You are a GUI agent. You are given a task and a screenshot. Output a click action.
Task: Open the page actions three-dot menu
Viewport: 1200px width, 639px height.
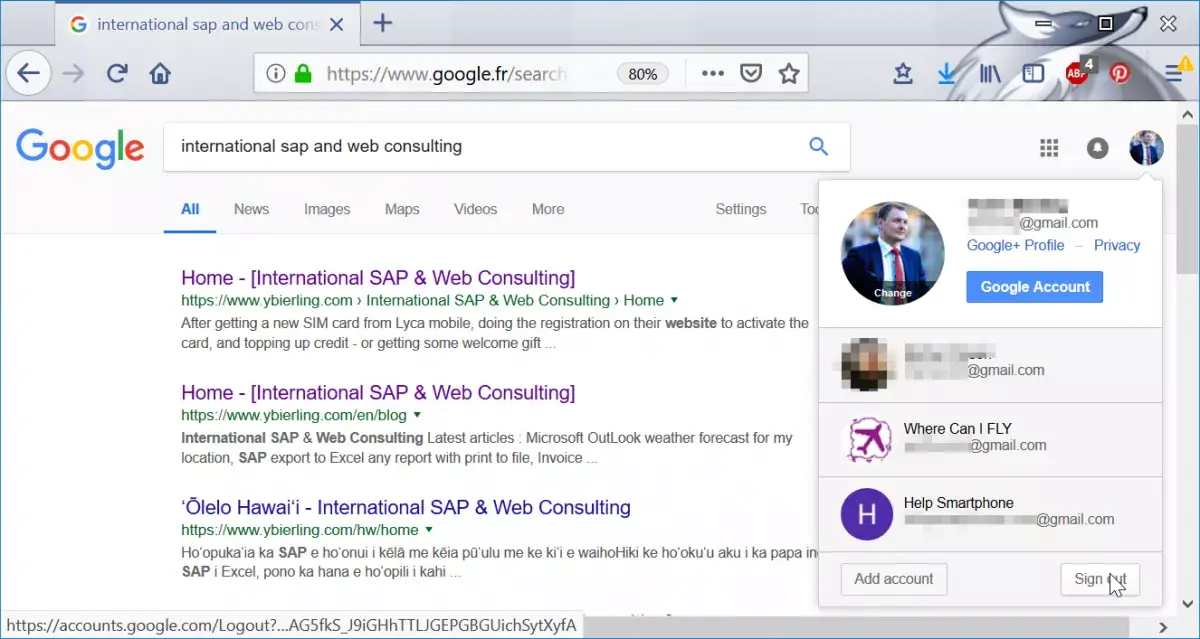click(712, 73)
